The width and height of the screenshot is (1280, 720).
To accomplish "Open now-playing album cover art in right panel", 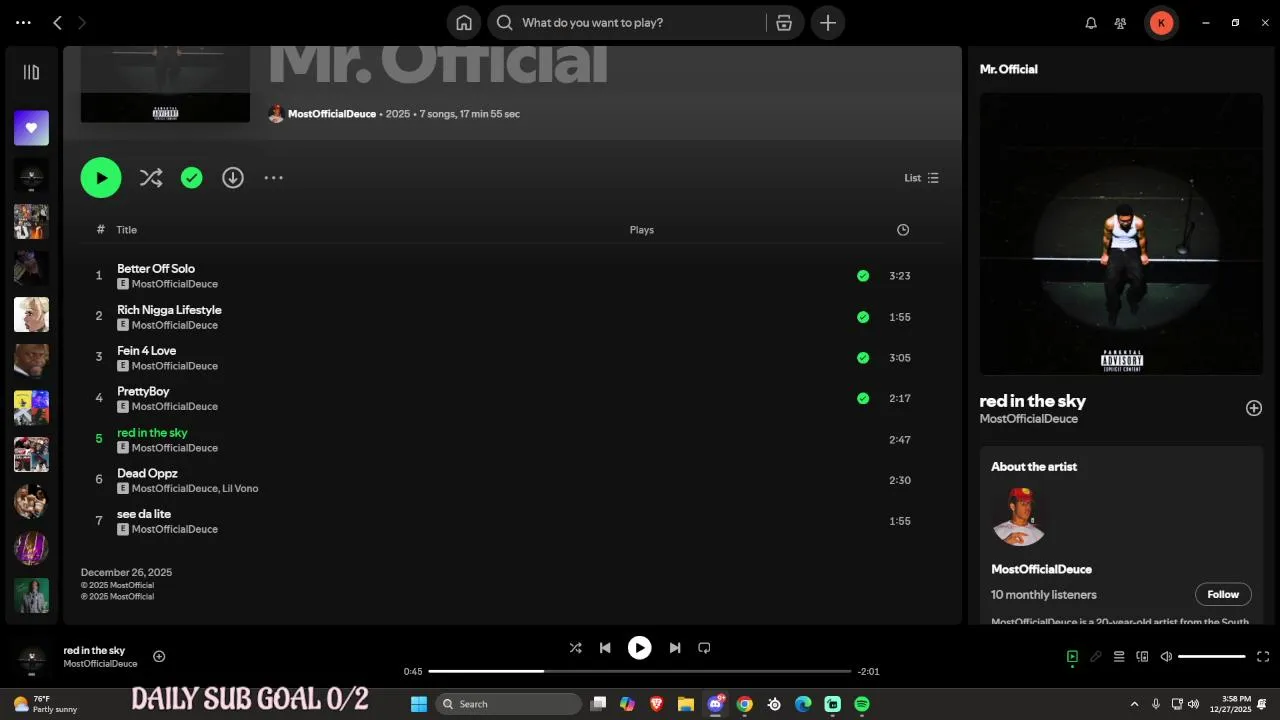I will (x=1121, y=234).
